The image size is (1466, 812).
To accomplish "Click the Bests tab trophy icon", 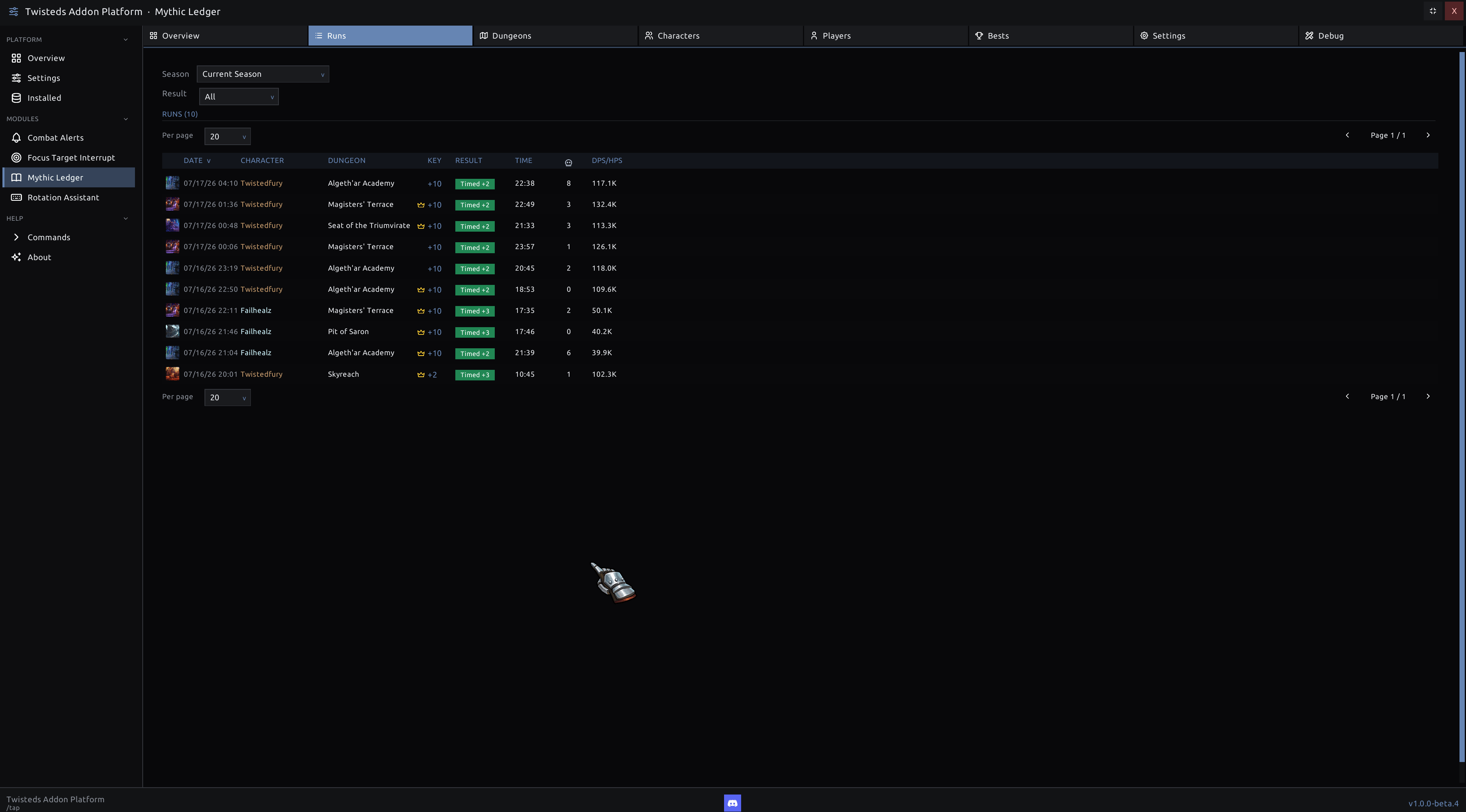I will 979,35.
